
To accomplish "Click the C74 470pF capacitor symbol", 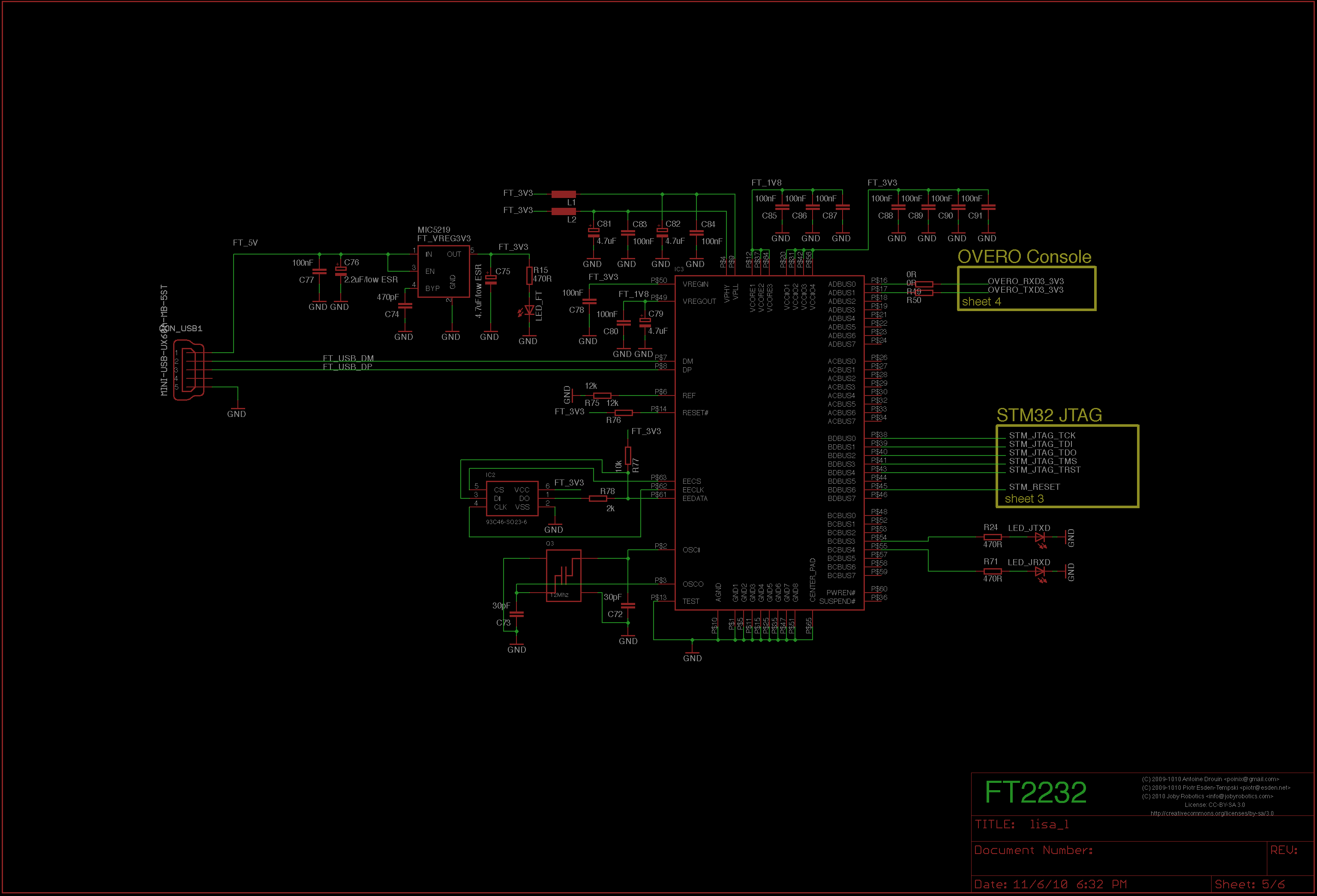I will [405, 306].
